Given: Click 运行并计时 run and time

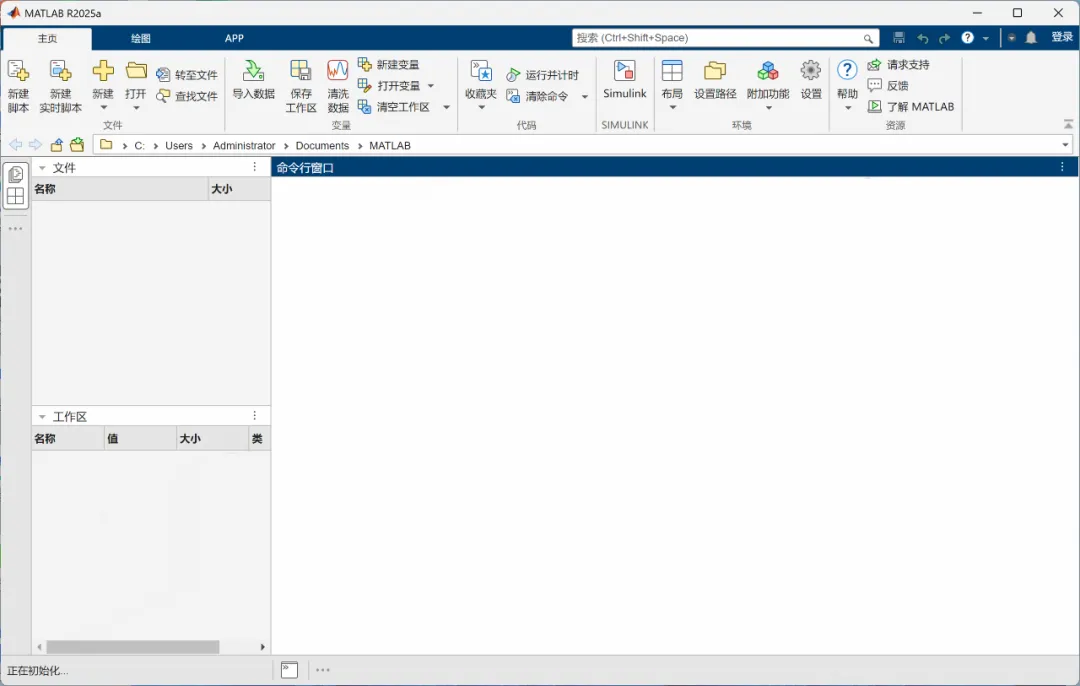Looking at the screenshot, I should pyautogui.click(x=543, y=74).
